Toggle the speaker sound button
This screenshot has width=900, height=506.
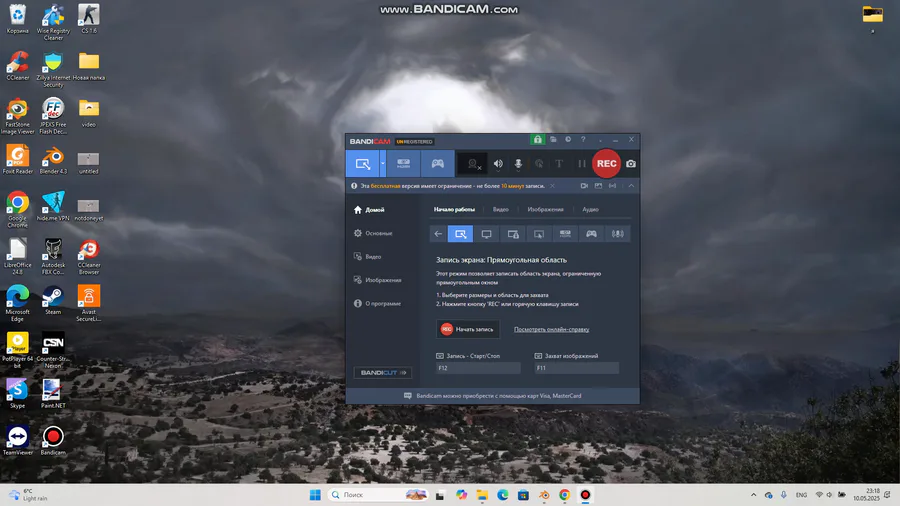click(x=498, y=164)
